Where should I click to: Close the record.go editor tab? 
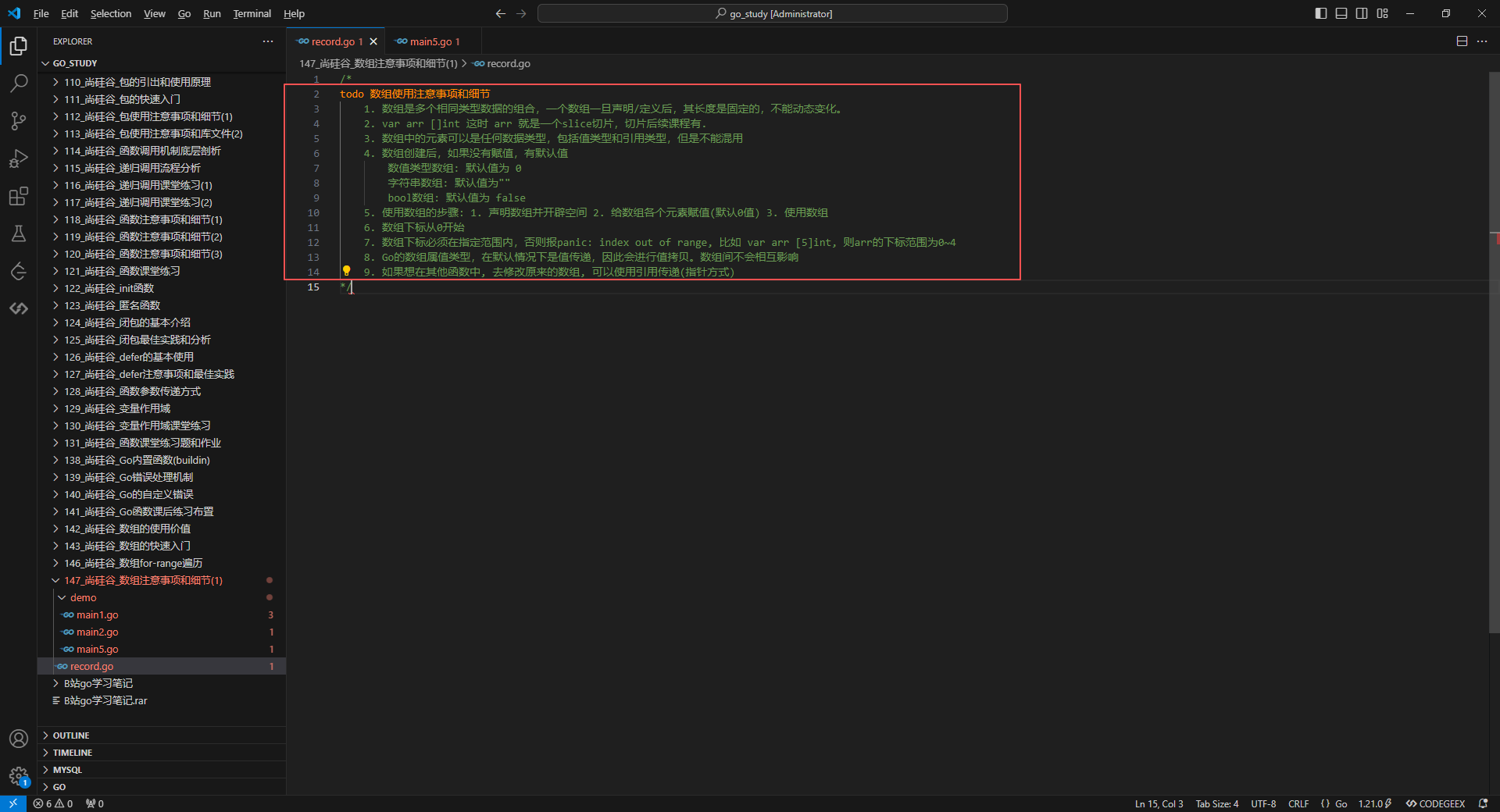pyautogui.click(x=373, y=41)
